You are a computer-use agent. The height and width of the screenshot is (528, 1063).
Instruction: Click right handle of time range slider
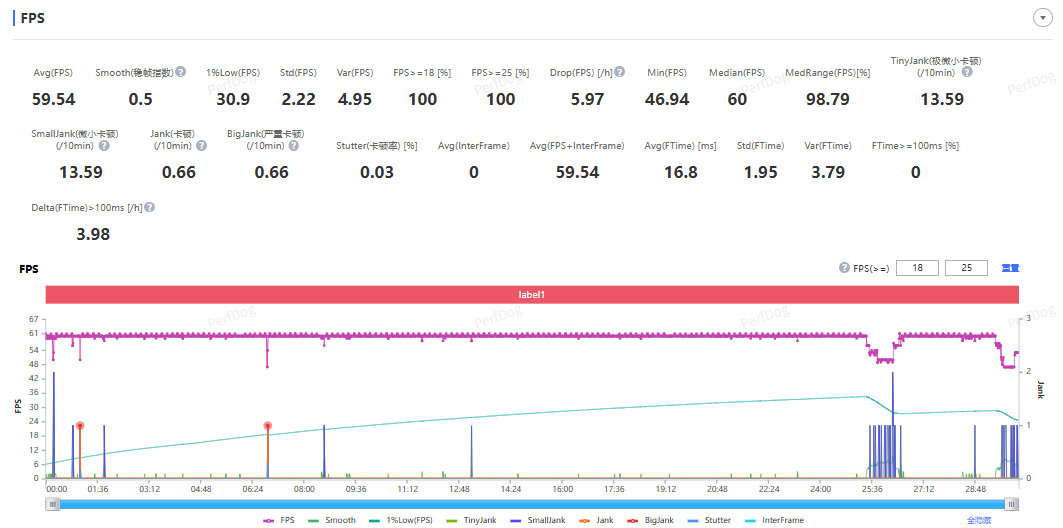(x=1011, y=504)
